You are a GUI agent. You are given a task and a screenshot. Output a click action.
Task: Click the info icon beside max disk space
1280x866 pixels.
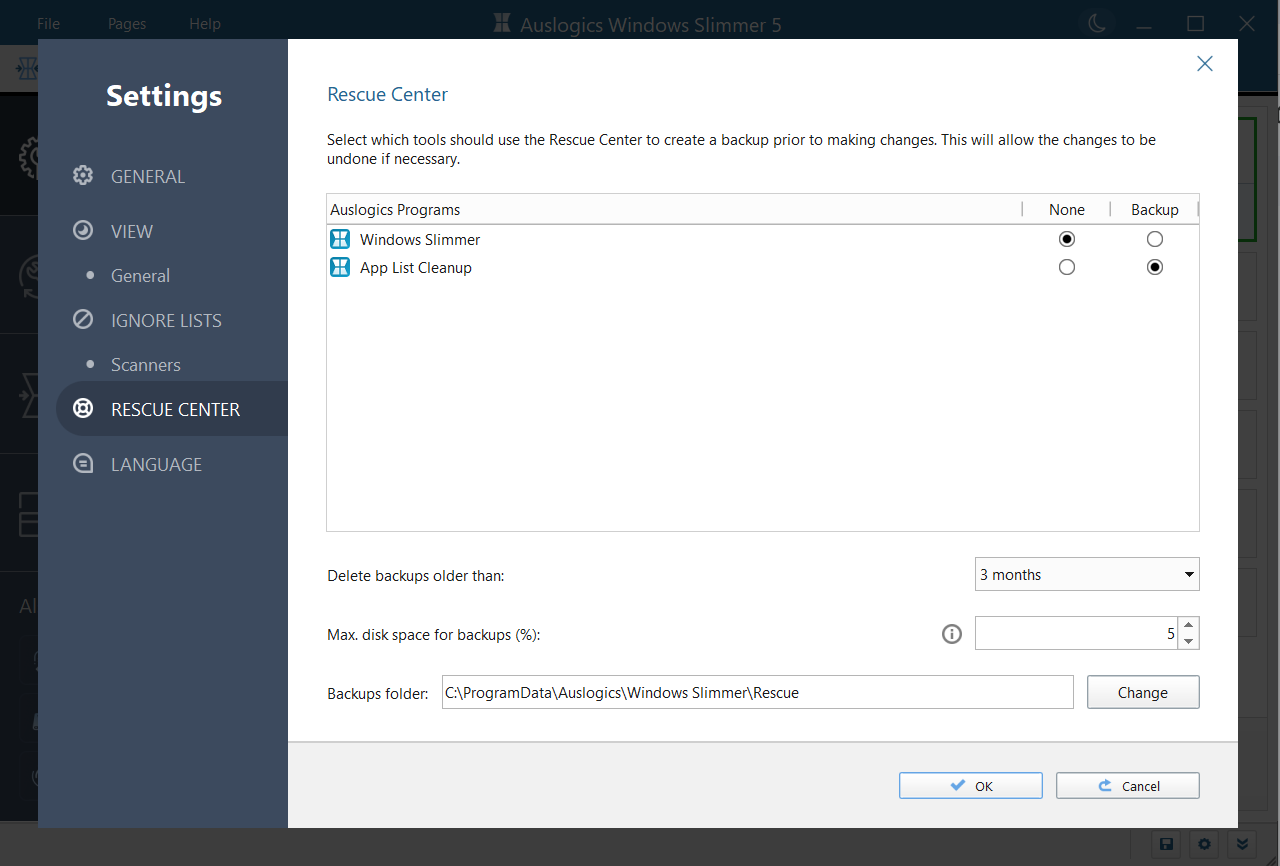(952, 634)
